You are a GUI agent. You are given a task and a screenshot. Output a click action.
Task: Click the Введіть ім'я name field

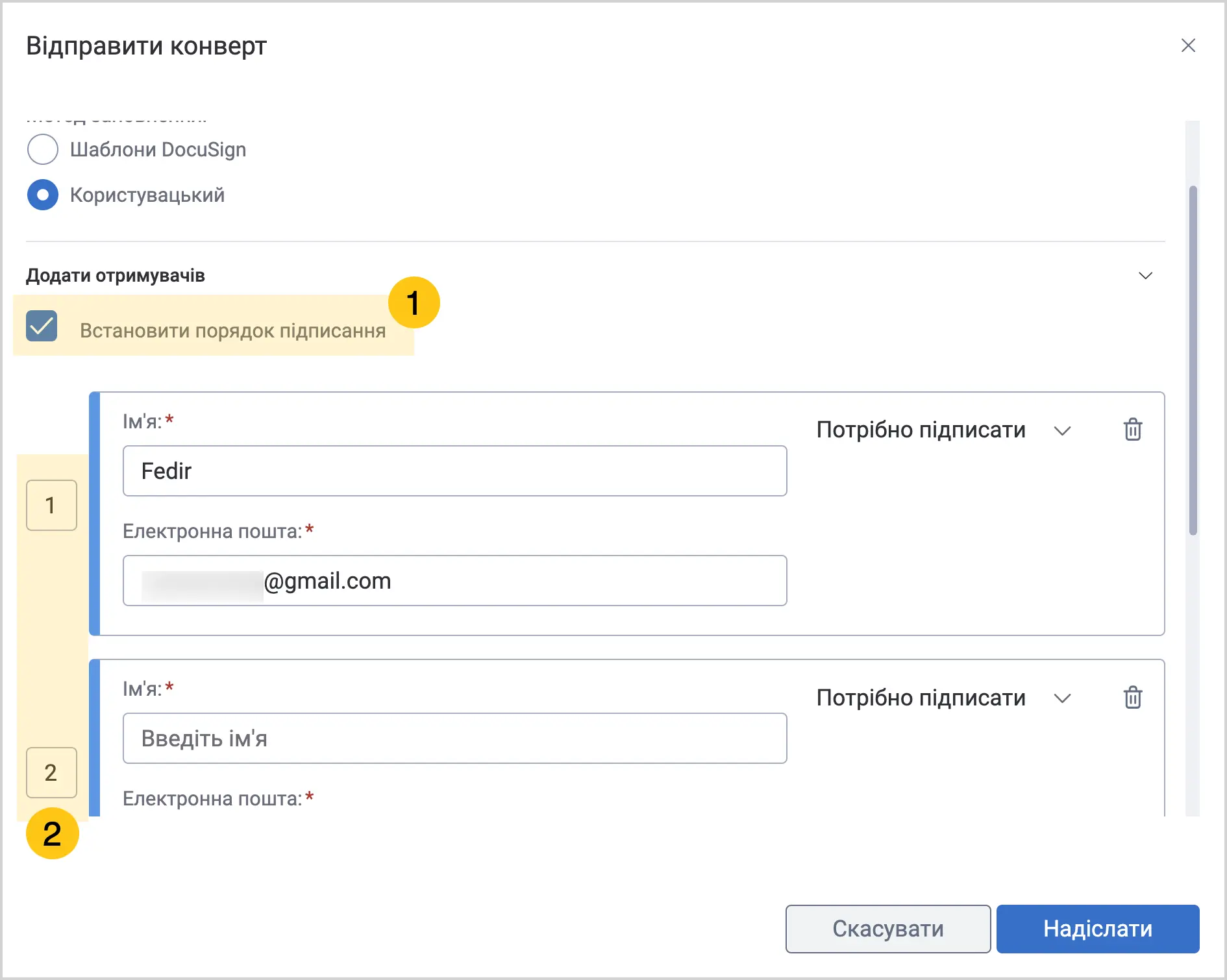pyautogui.click(x=454, y=739)
